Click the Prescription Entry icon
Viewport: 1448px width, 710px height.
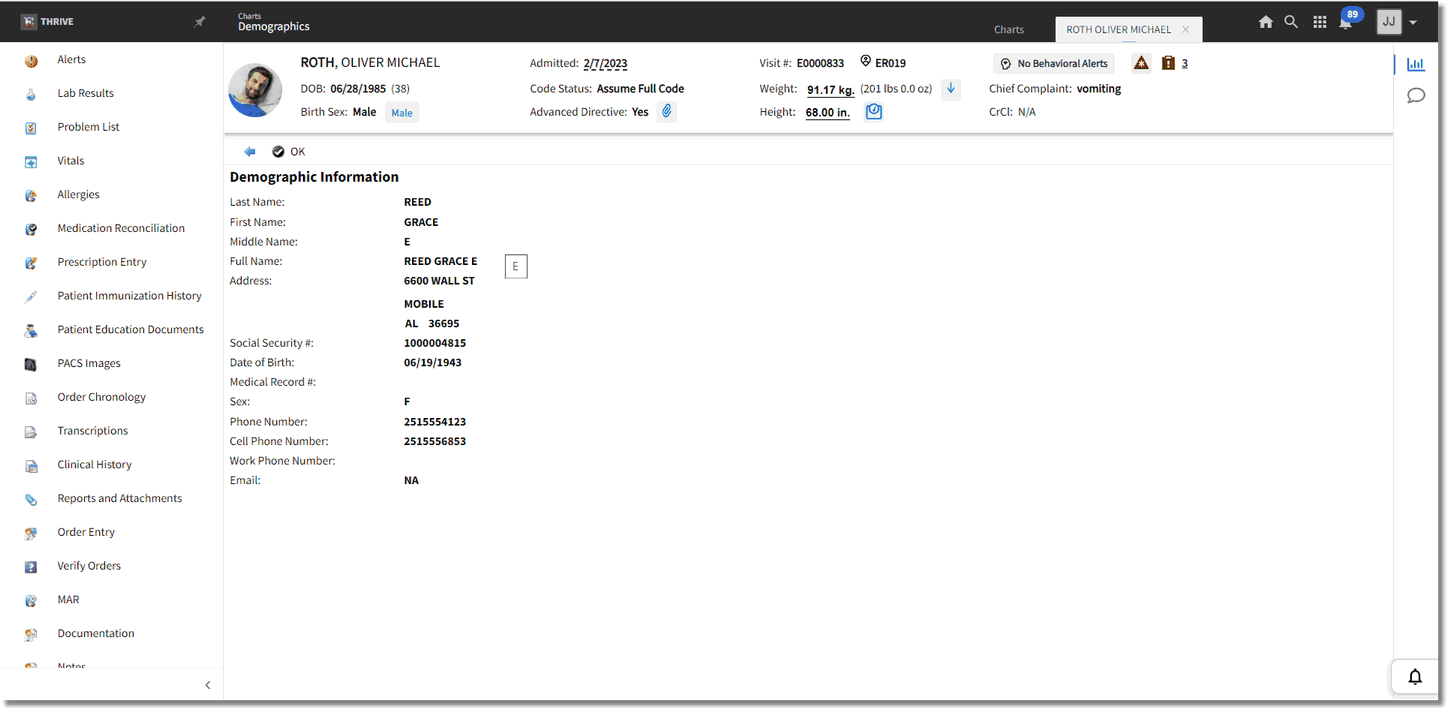(32, 262)
